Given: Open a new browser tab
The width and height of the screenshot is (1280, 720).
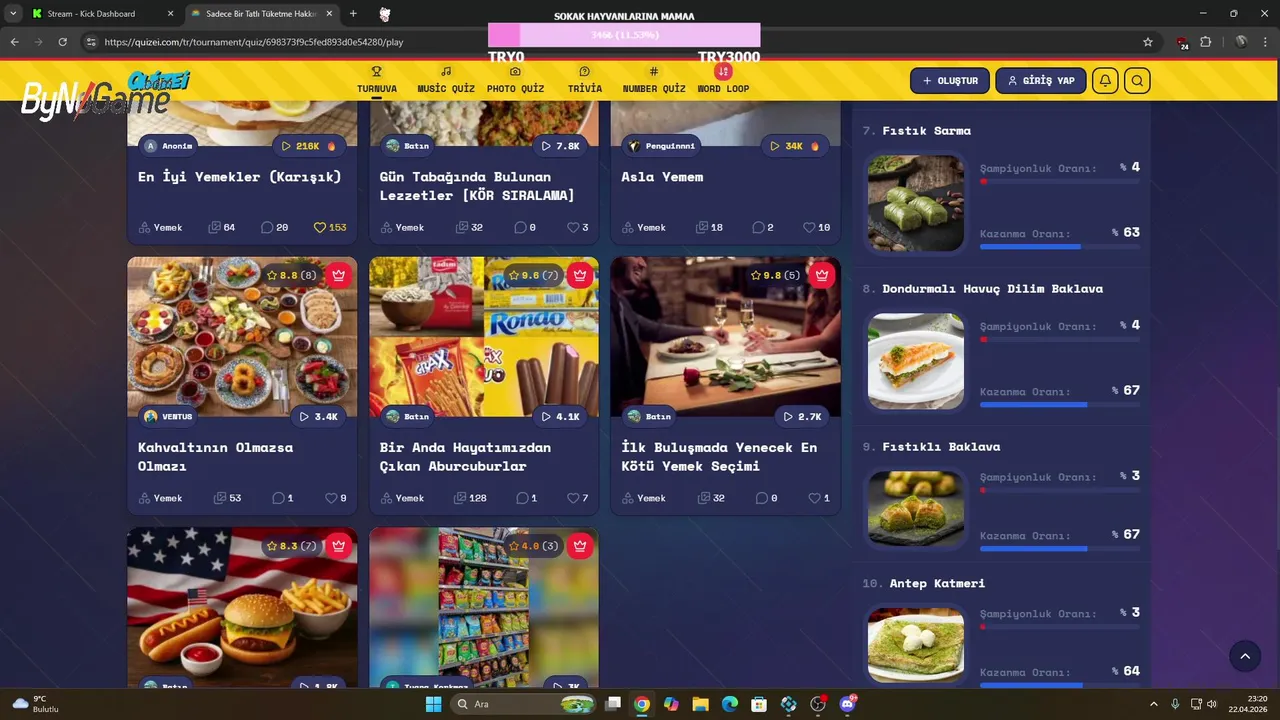Looking at the screenshot, I should pyautogui.click(x=353, y=14).
